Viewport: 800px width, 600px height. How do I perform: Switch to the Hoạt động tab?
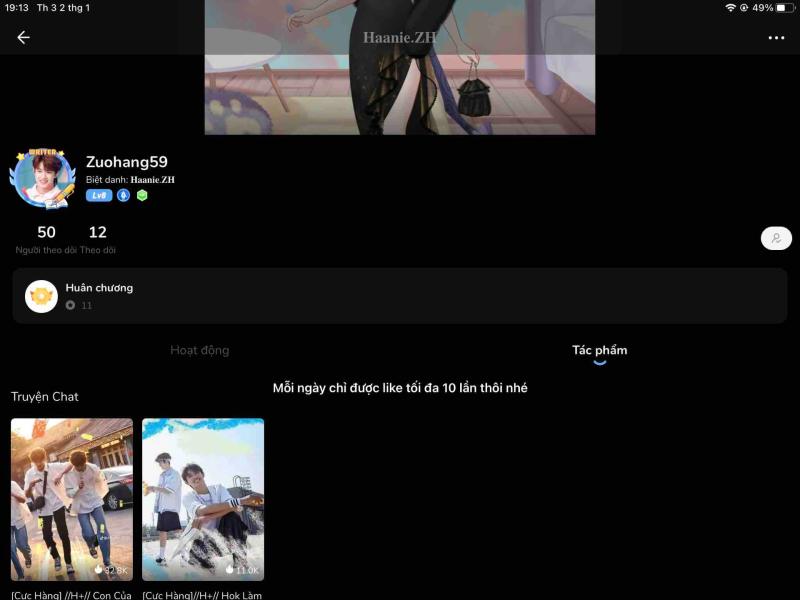pos(200,350)
